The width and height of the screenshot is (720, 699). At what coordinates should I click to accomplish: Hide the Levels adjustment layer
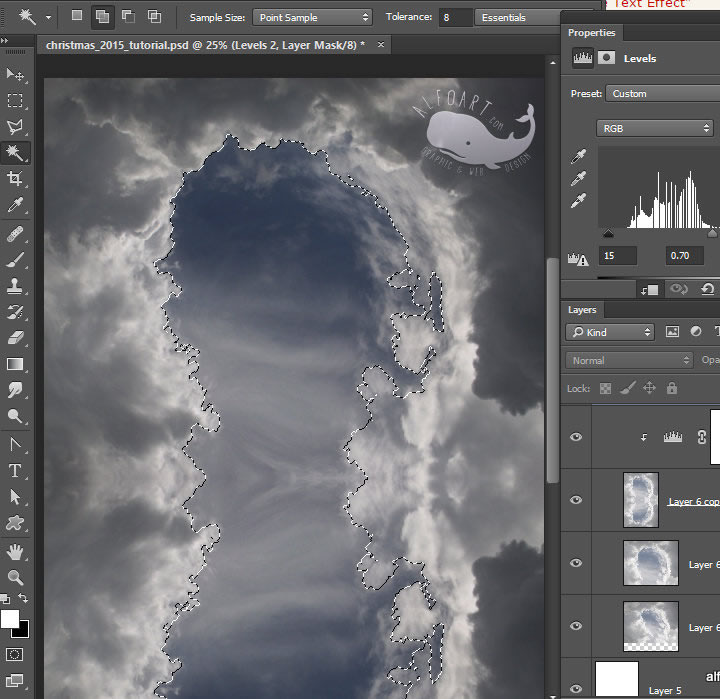pyautogui.click(x=575, y=437)
